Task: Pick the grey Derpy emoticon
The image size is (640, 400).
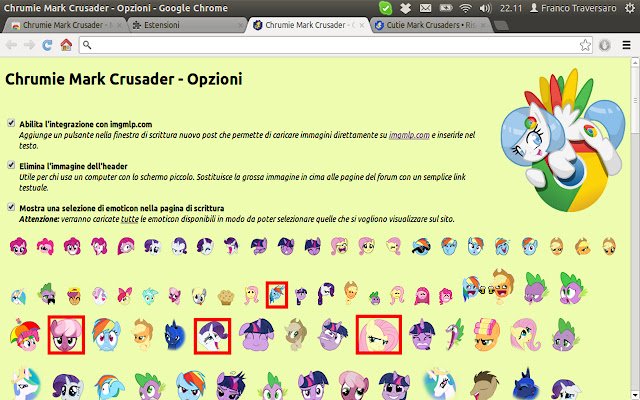Action: pos(199,296)
